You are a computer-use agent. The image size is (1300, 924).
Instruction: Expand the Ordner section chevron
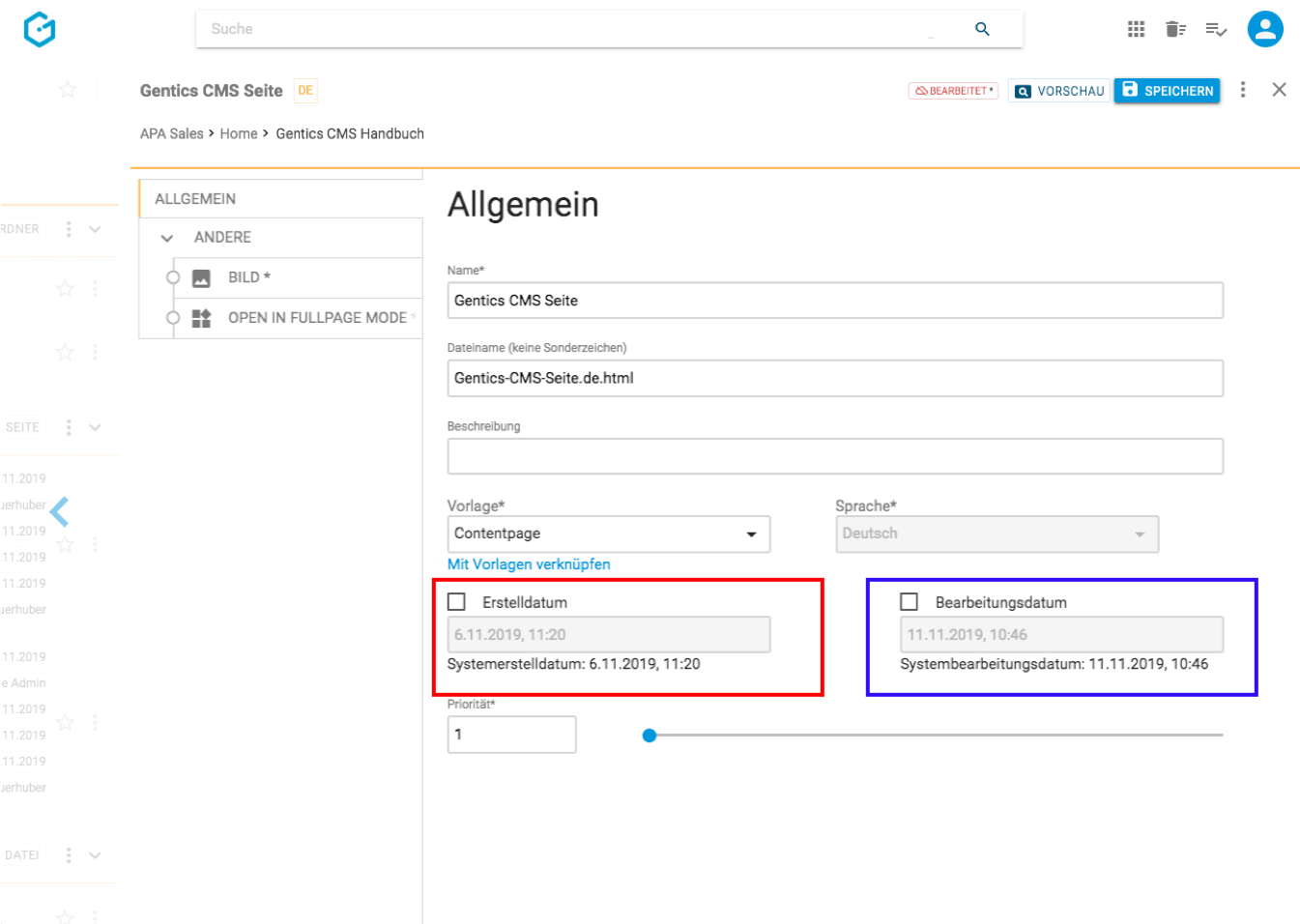[x=95, y=230]
